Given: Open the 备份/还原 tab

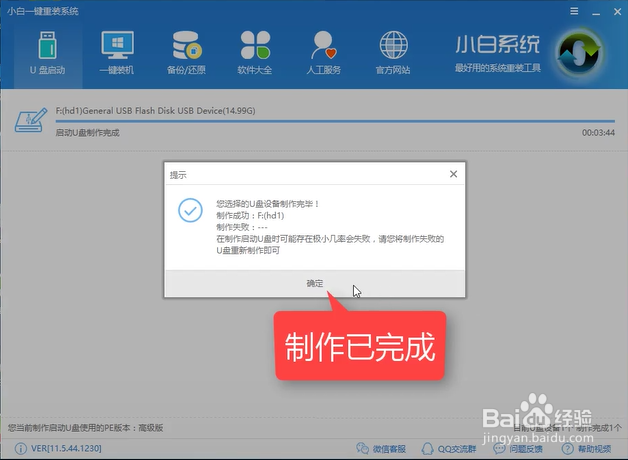Looking at the screenshot, I should [186, 53].
